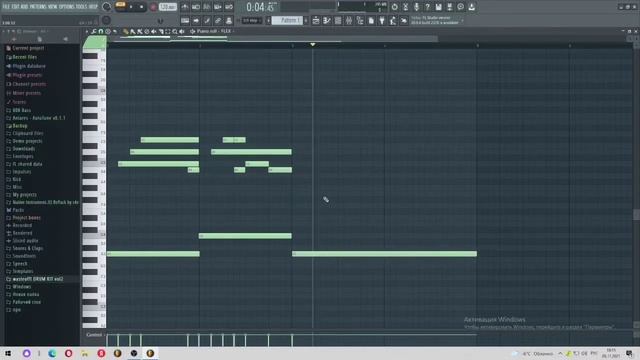This screenshot has height=360, width=640.
Task: Toggle countdown before recording
Action: [x=207, y=7]
